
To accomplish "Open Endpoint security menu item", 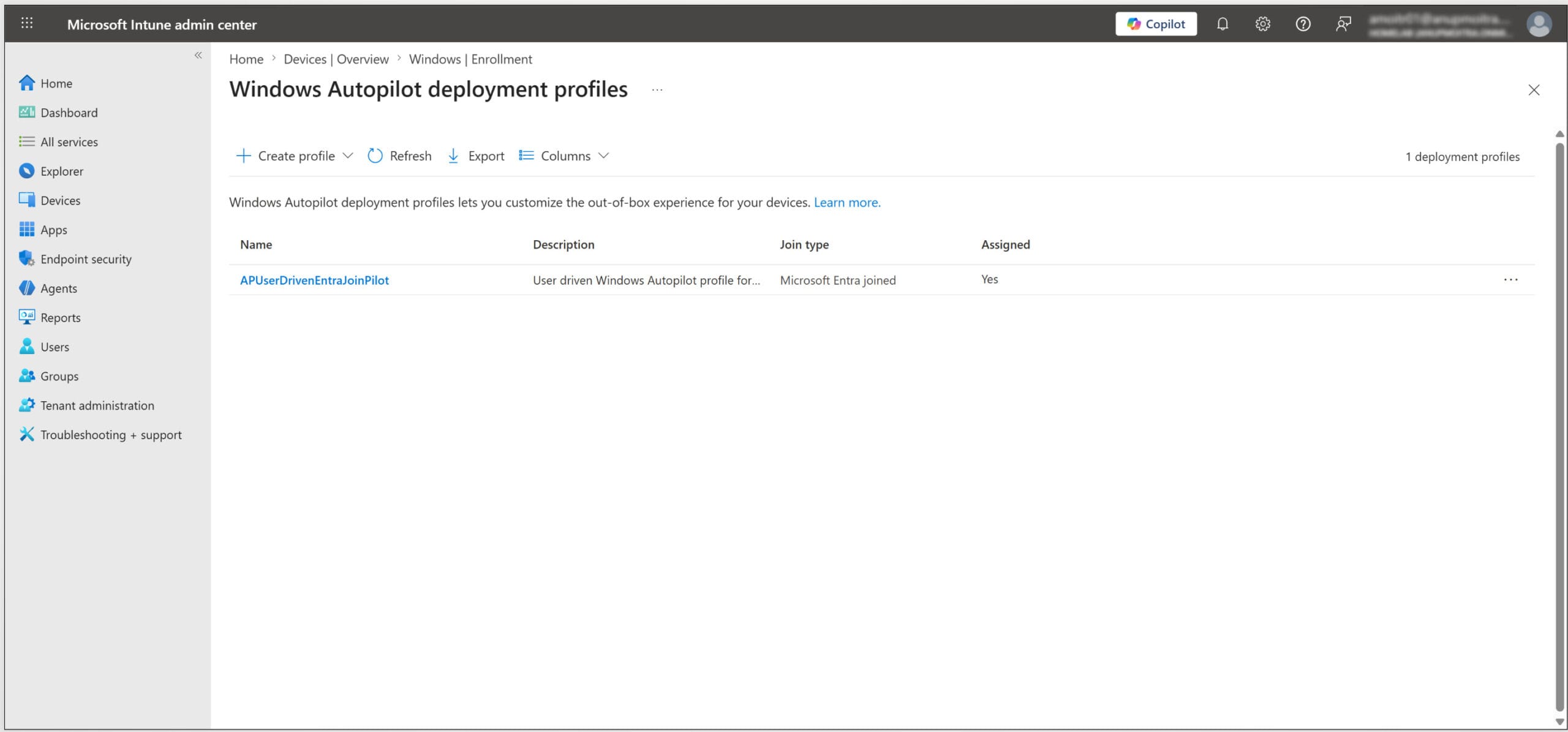I will (x=86, y=259).
